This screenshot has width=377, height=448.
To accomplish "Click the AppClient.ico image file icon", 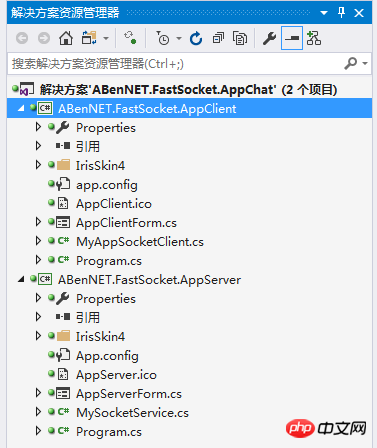I will pyautogui.click(x=63, y=203).
